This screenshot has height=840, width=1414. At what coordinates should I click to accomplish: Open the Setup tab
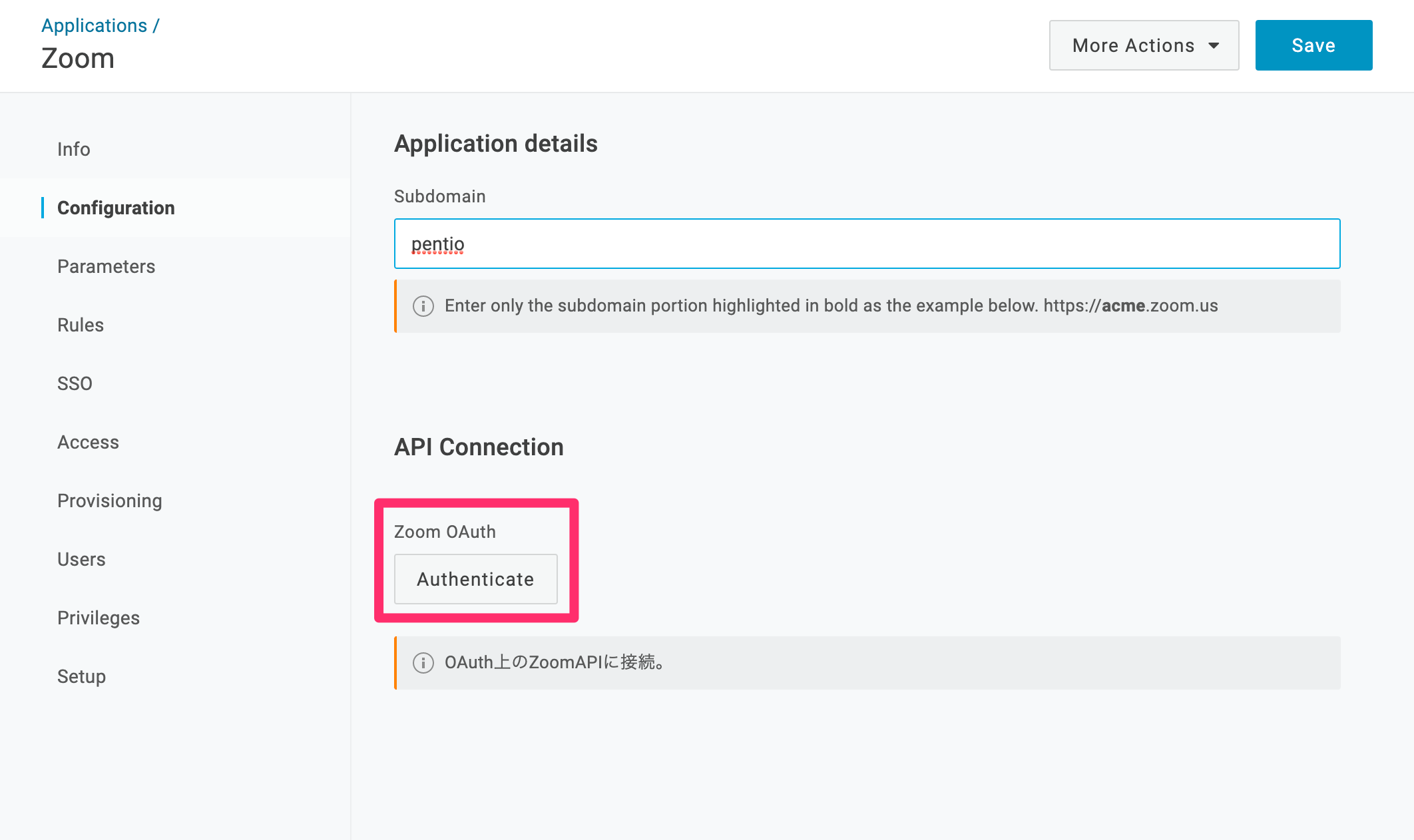click(x=81, y=676)
